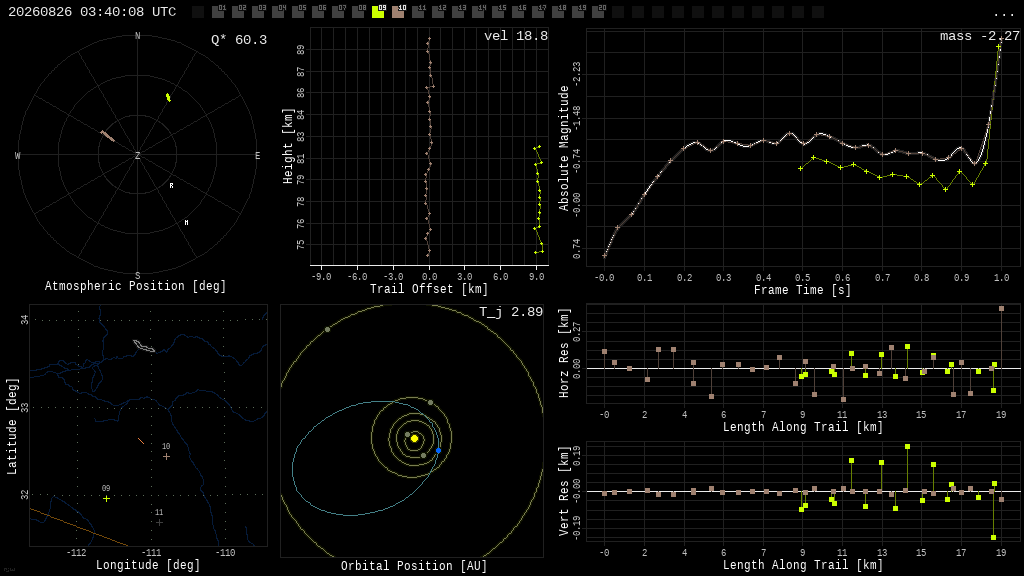The height and width of the screenshot is (576, 1024).
Task: Select station box 20 in top strip
Action: pyautogui.click(x=598, y=12)
